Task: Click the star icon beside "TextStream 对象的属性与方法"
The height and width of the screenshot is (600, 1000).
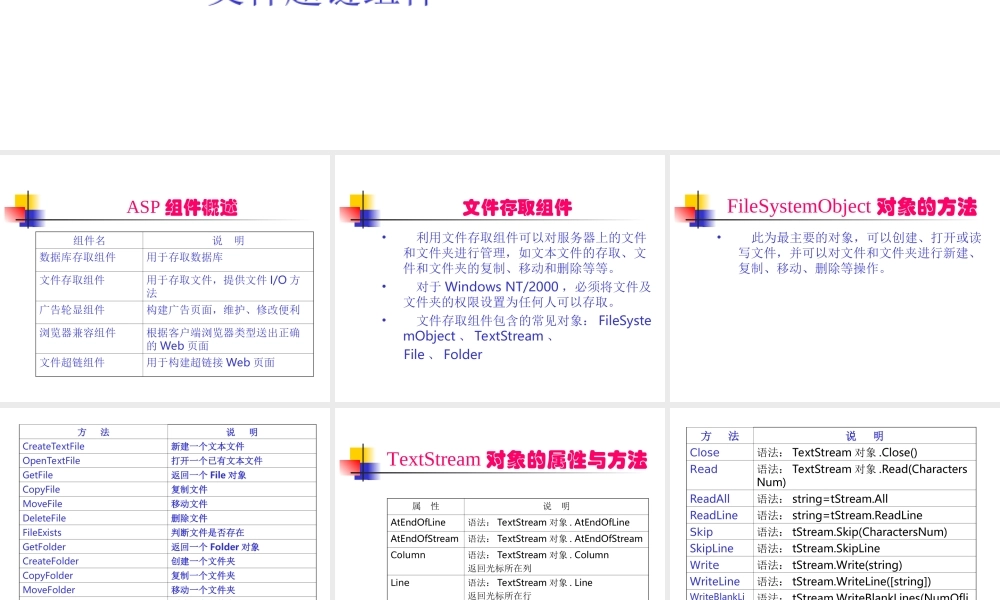Action: pyautogui.click(x=362, y=460)
